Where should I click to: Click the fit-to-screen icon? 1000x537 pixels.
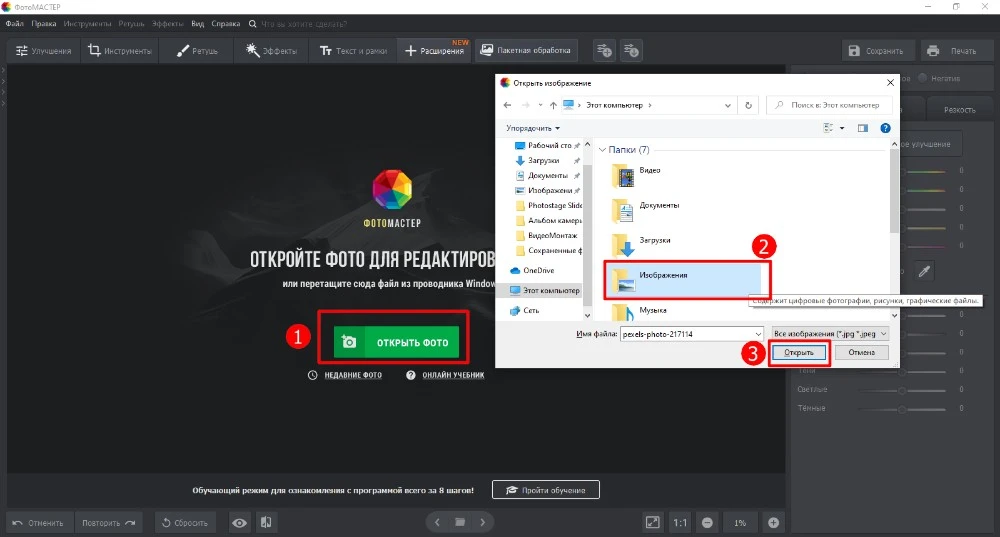coord(652,522)
